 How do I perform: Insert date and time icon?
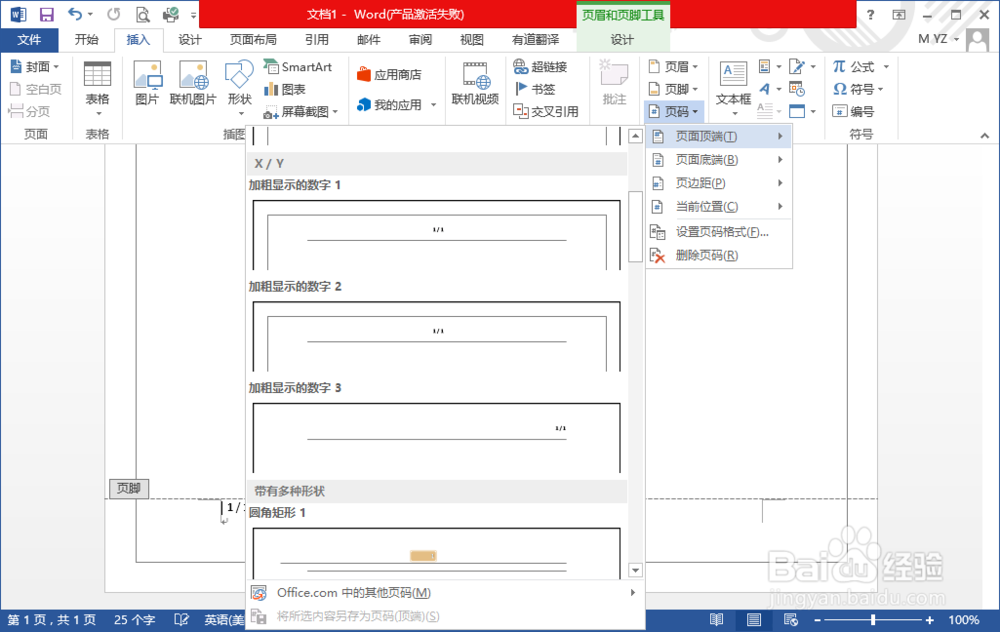[797, 89]
